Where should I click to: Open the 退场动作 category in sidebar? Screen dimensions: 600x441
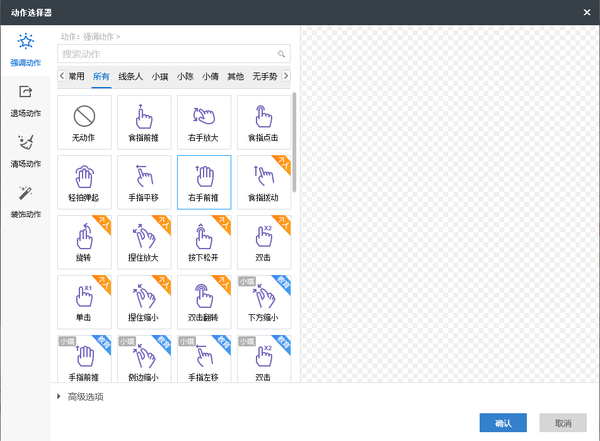click(x=25, y=101)
